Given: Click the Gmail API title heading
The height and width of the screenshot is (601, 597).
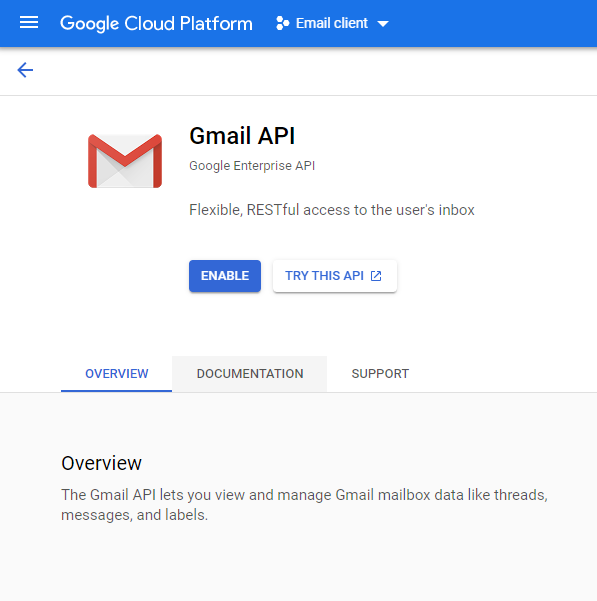Looking at the screenshot, I should tap(242, 136).
